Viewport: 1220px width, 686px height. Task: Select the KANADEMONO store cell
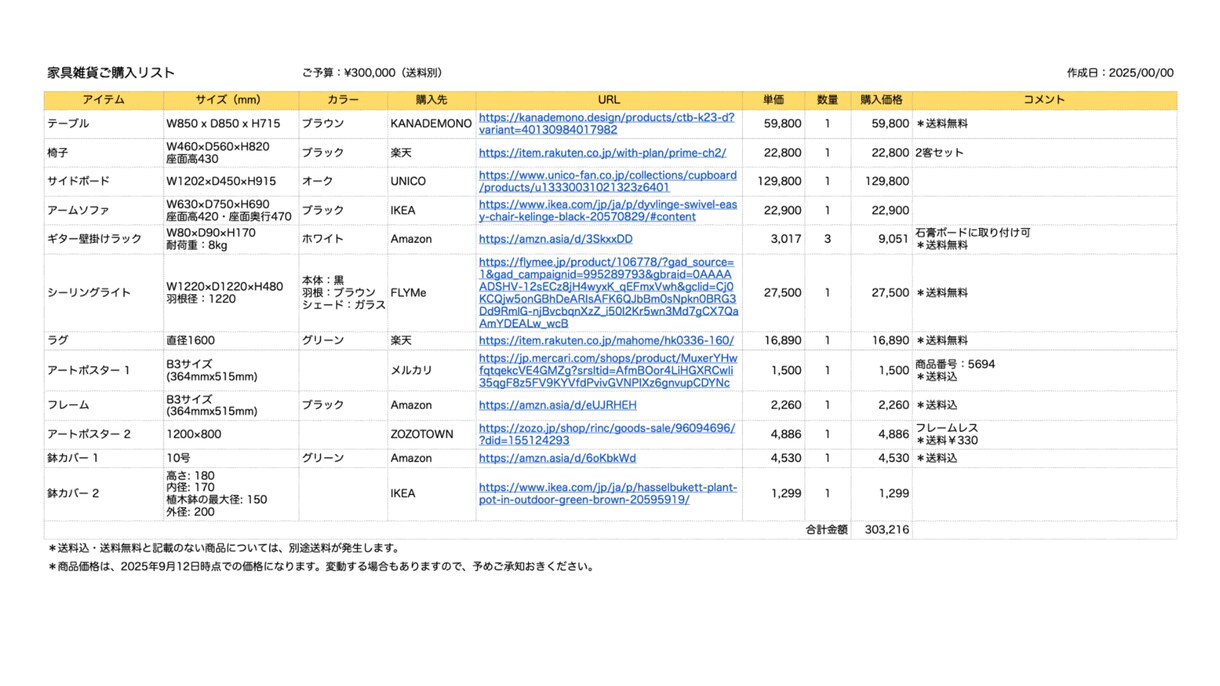click(x=431, y=124)
